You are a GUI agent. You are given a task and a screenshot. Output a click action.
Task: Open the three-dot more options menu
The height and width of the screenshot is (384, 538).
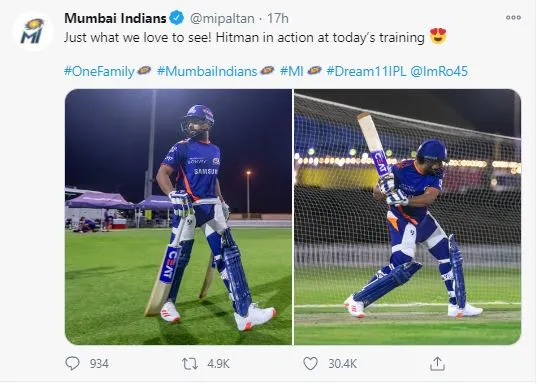coord(513,18)
